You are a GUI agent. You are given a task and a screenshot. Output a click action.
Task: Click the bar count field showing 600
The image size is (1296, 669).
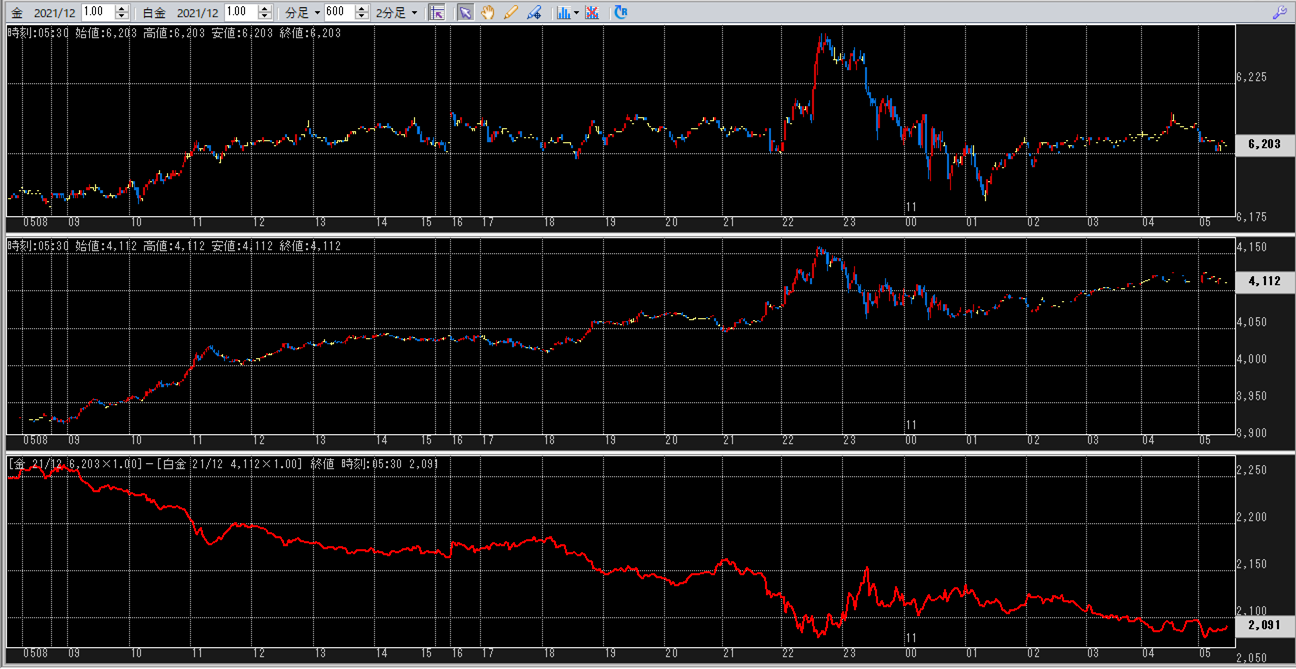(x=336, y=12)
